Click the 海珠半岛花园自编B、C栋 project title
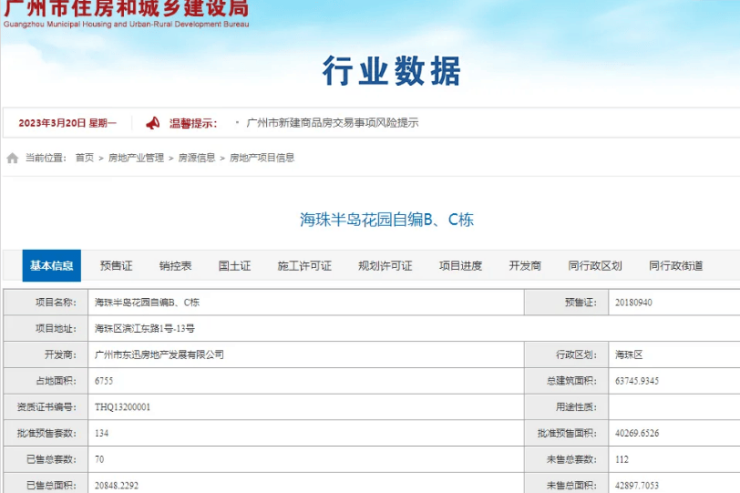The width and height of the screenshot is (740, 493). [x=387, y=219]
